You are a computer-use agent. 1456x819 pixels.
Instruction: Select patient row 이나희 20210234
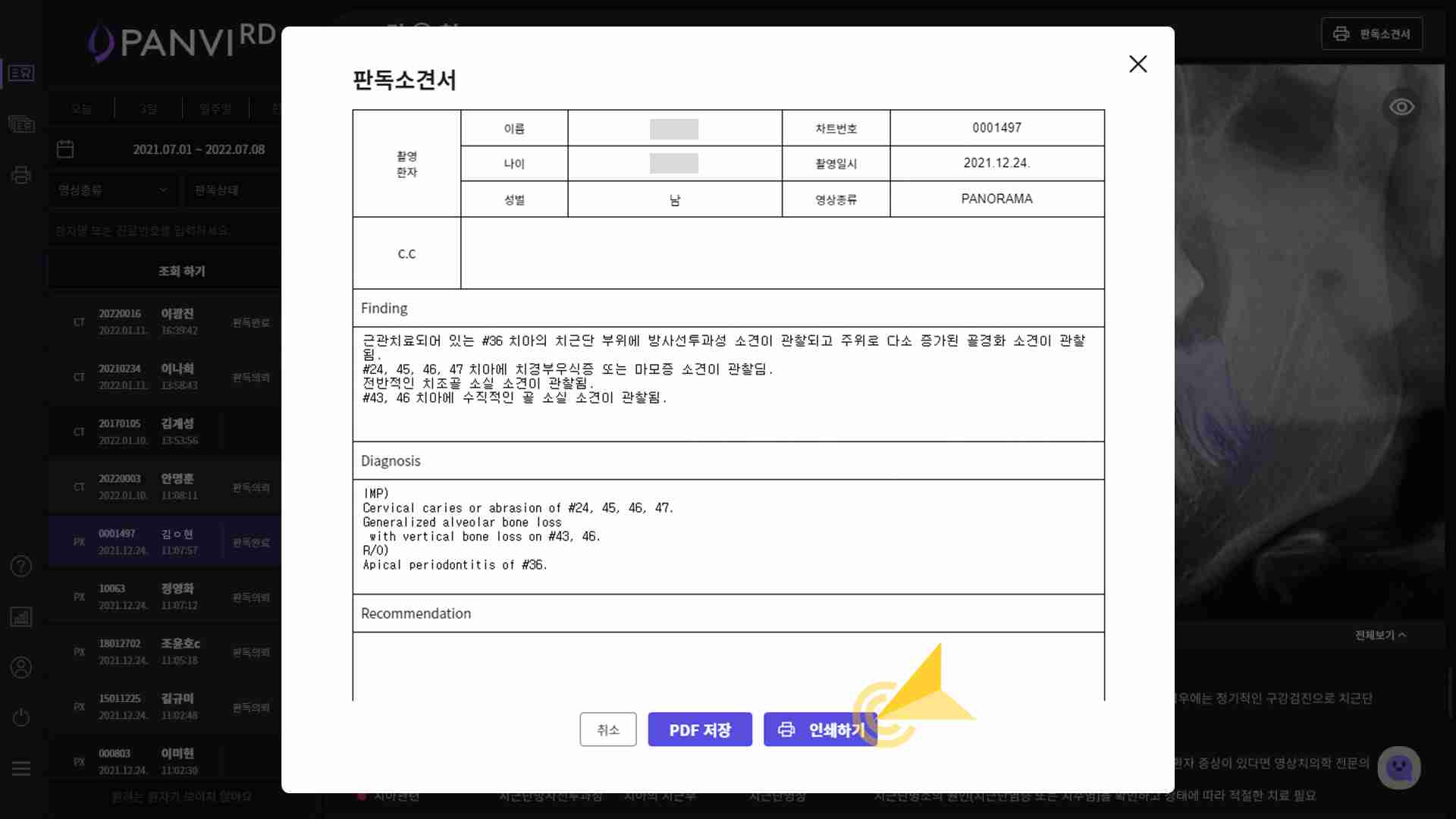165,377
